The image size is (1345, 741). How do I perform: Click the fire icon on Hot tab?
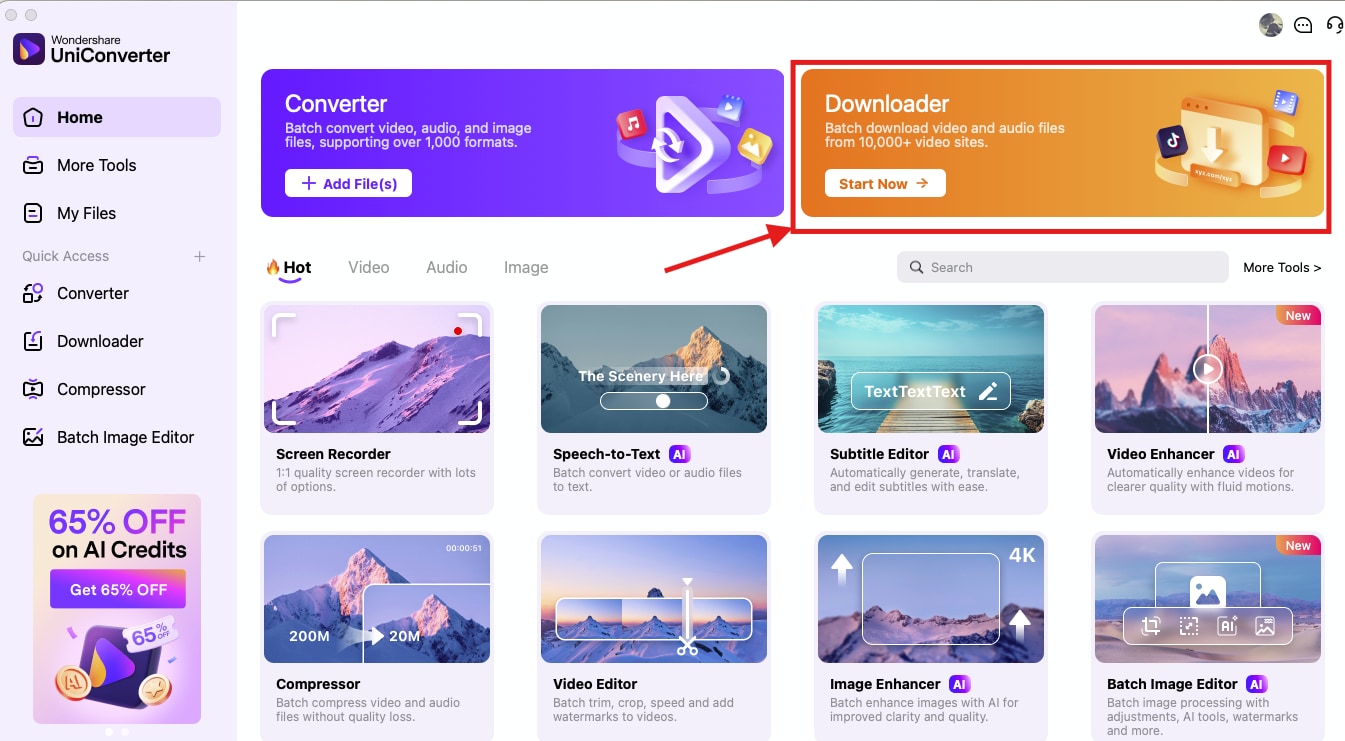tap(272, 267)
